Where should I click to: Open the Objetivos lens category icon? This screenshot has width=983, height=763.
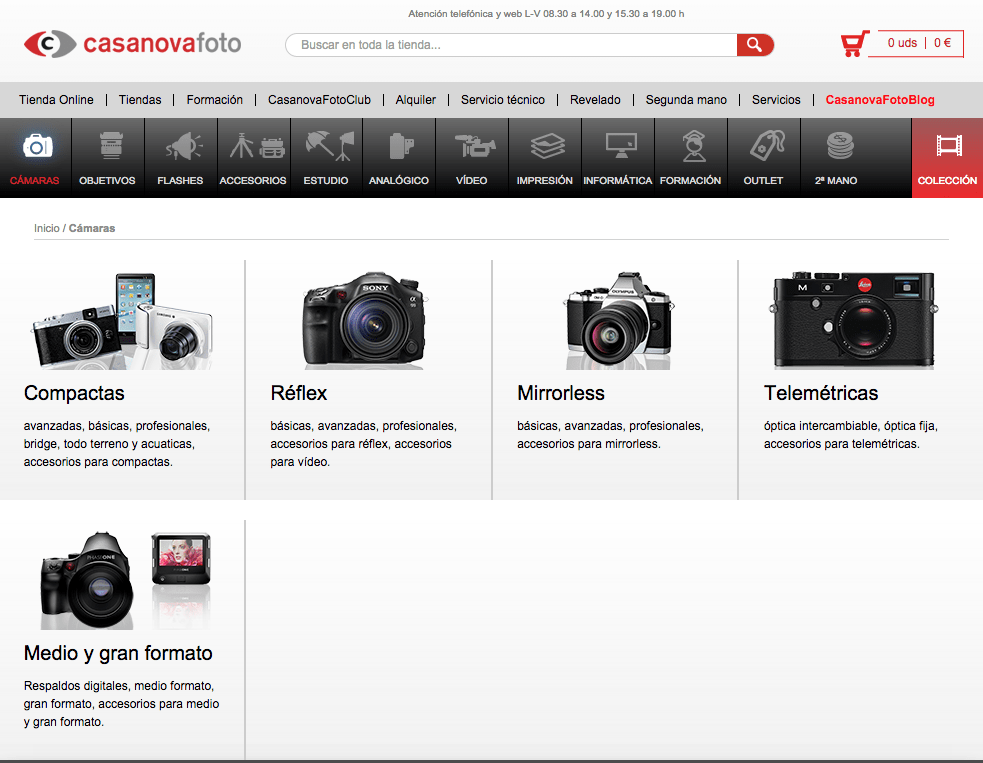click(110, 145)
